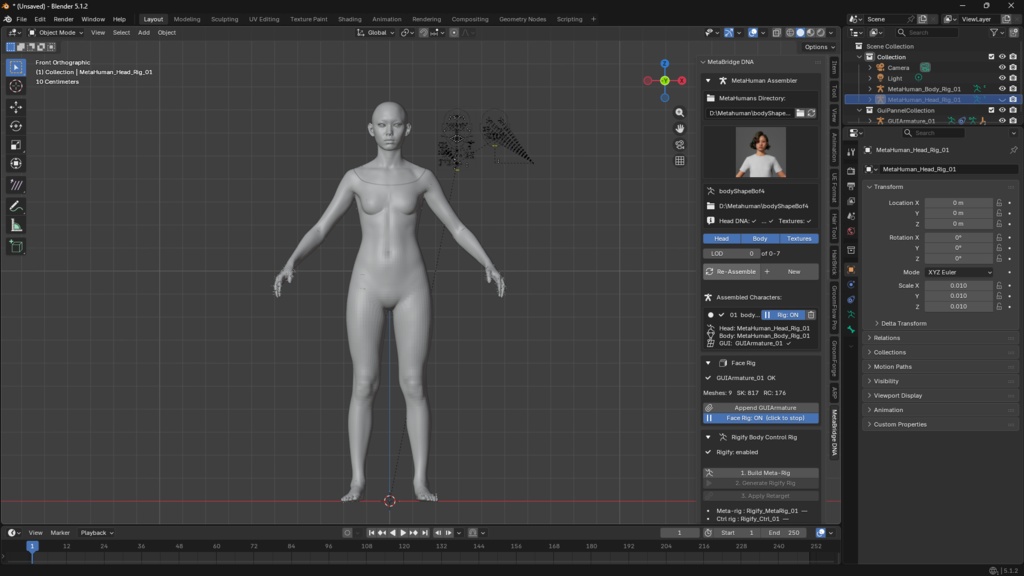The image size is (1024, 576).
Task: Select the Move tool
Action: [x=16, y=106]
